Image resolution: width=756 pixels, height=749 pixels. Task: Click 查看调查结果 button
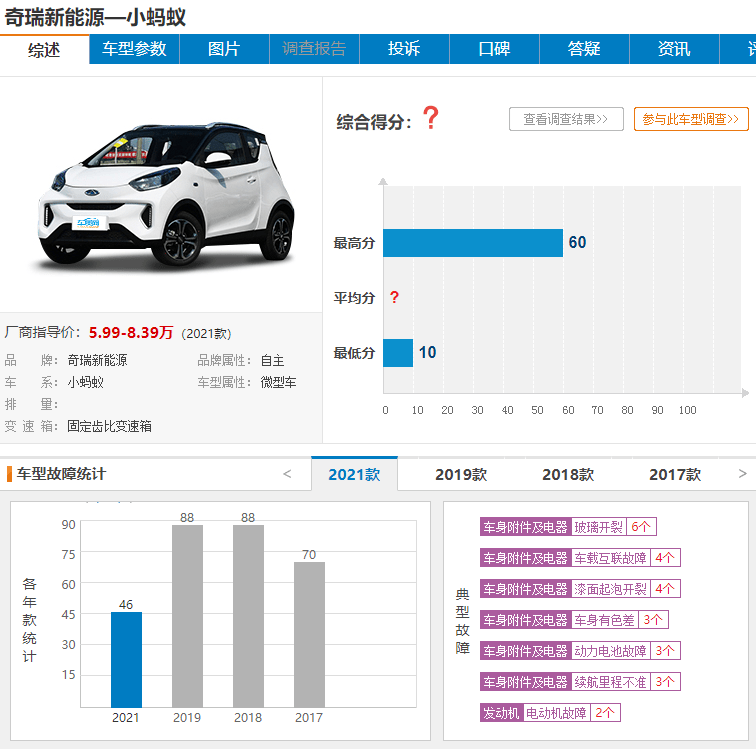[x=566, y=119]
